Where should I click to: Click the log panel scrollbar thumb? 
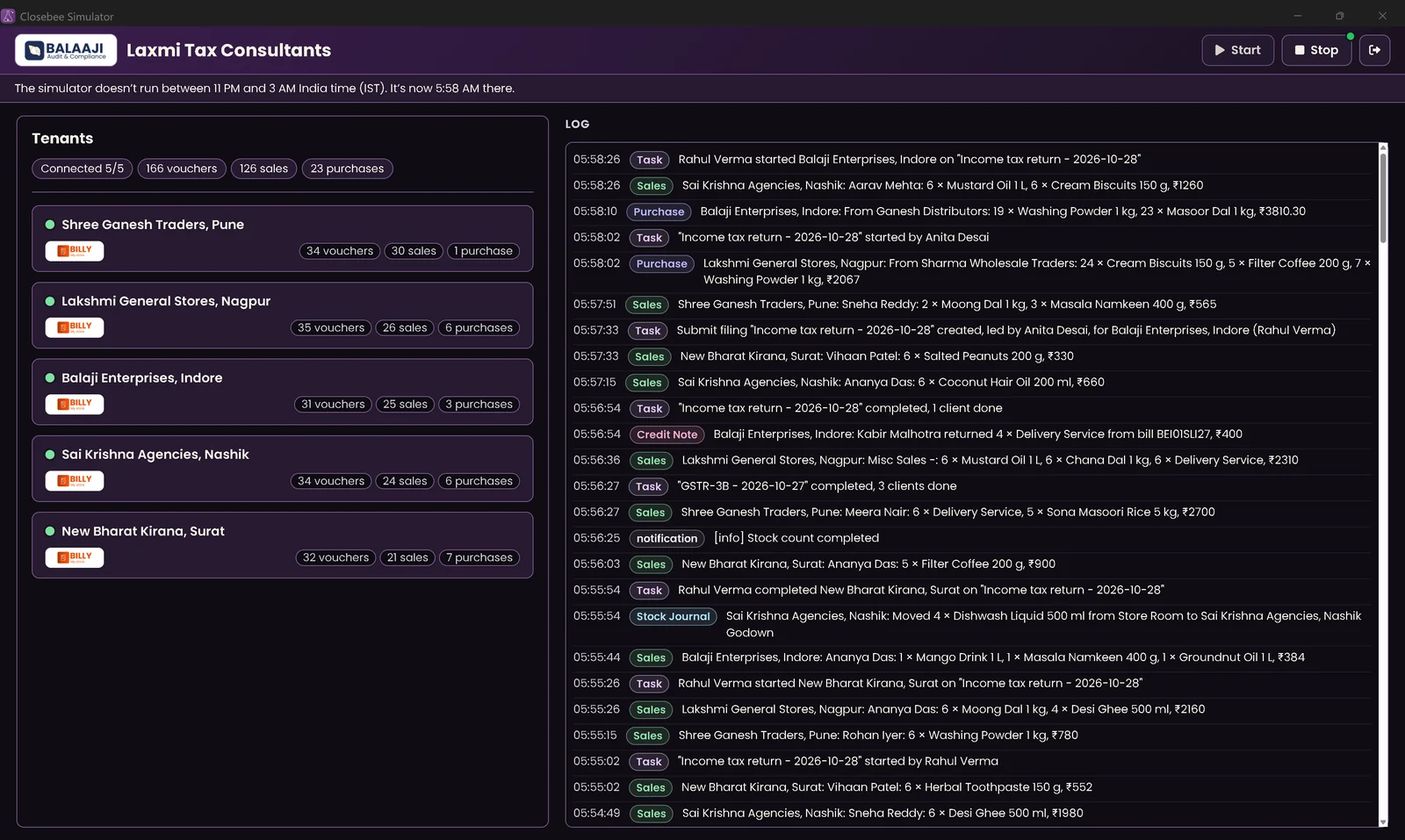[1383, 198]
